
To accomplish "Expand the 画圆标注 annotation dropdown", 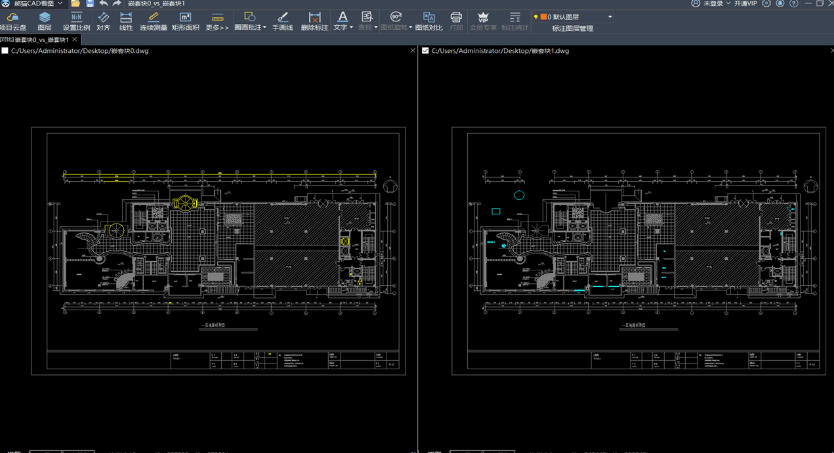I will pyautogui.click(x=265, y=28).
